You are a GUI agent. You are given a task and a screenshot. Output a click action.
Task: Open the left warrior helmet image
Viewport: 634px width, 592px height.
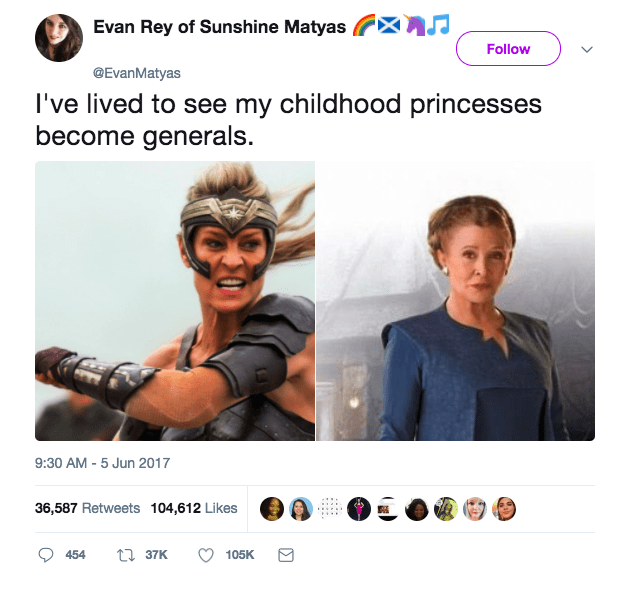point(175,300)
